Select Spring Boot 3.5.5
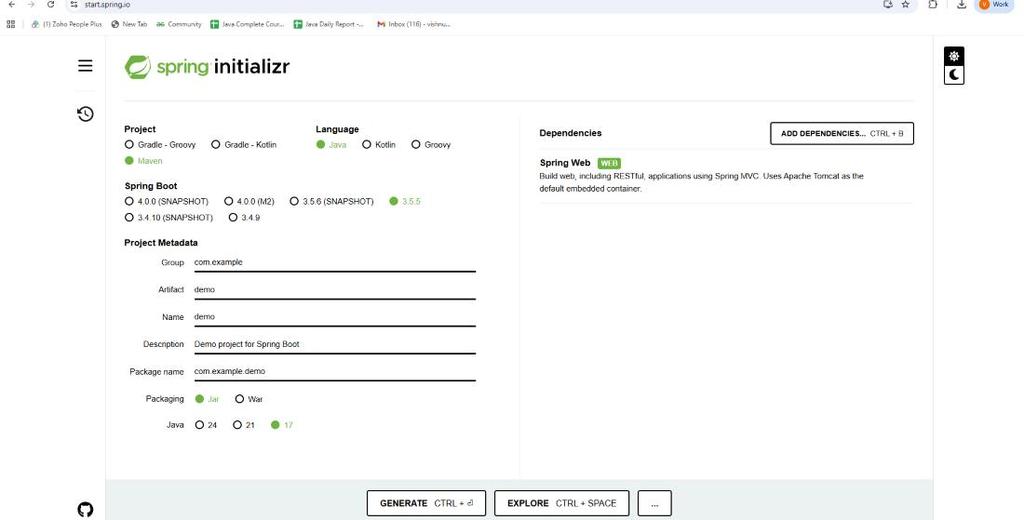This screenshot has width=1024, height=520. (405, 201)
